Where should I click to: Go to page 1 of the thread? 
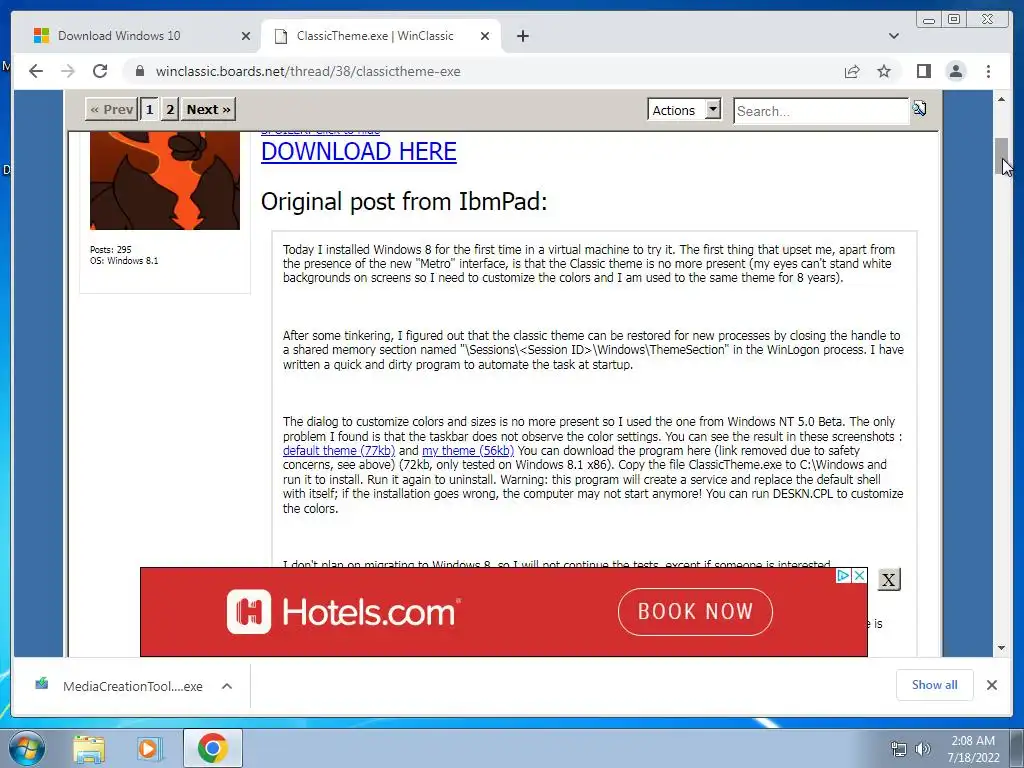pyautogui.click(x=150, y=109)
